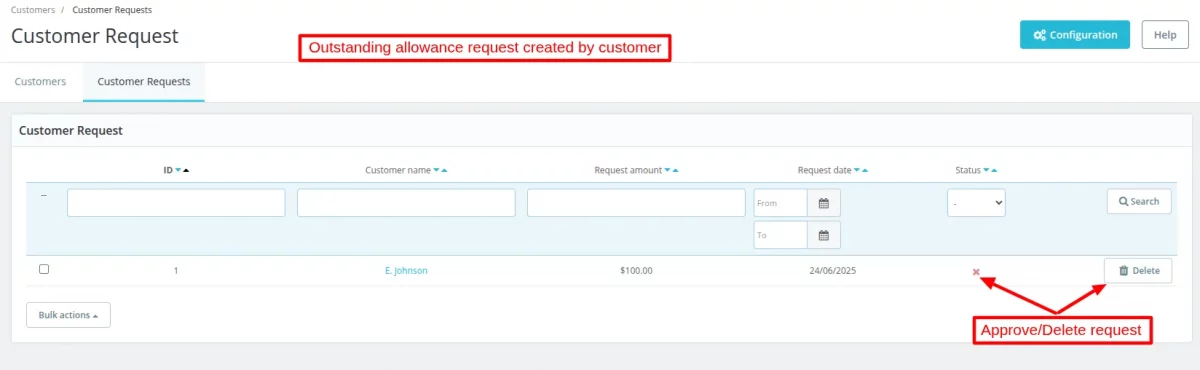
Task: Switch to the Customers tab
Action: [41, 82]
